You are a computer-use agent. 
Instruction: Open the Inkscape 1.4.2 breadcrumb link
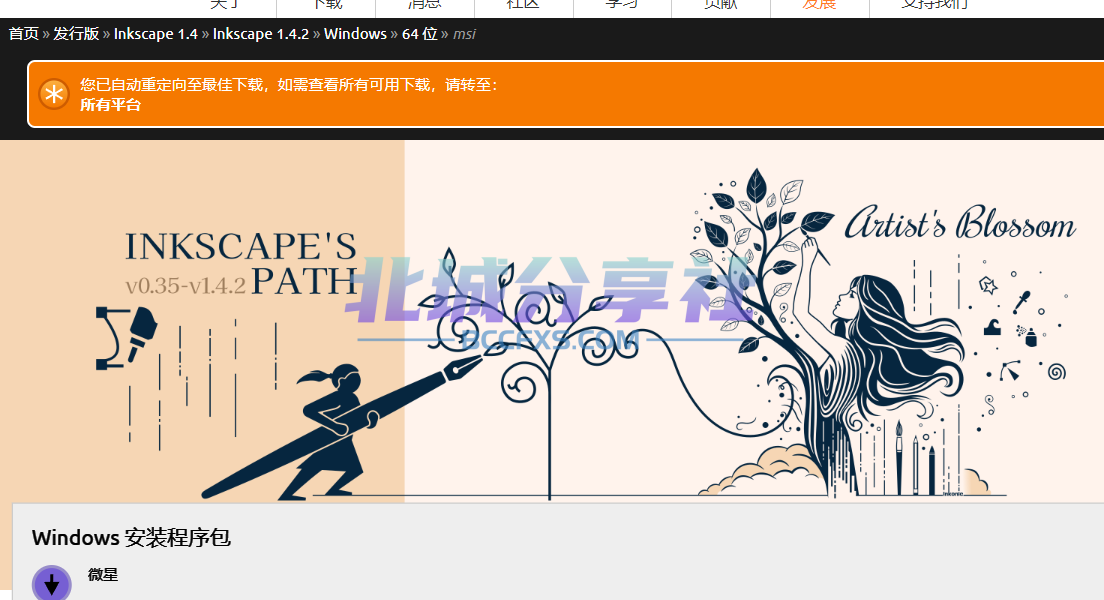pyautogui.click(x=261, y=34)
